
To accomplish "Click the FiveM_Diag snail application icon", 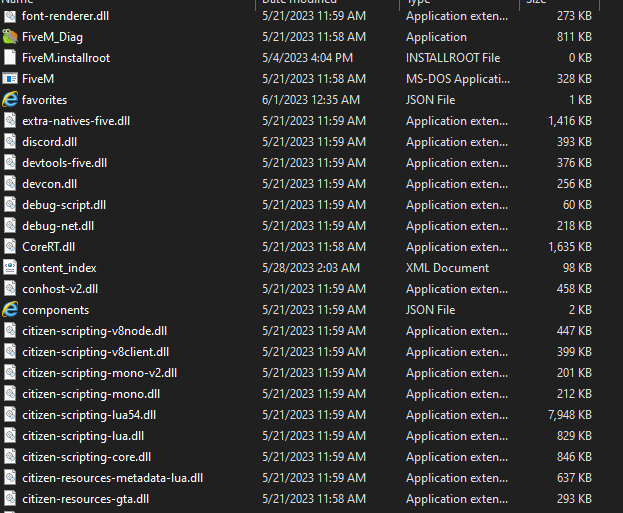I will (x=10, y=37).
